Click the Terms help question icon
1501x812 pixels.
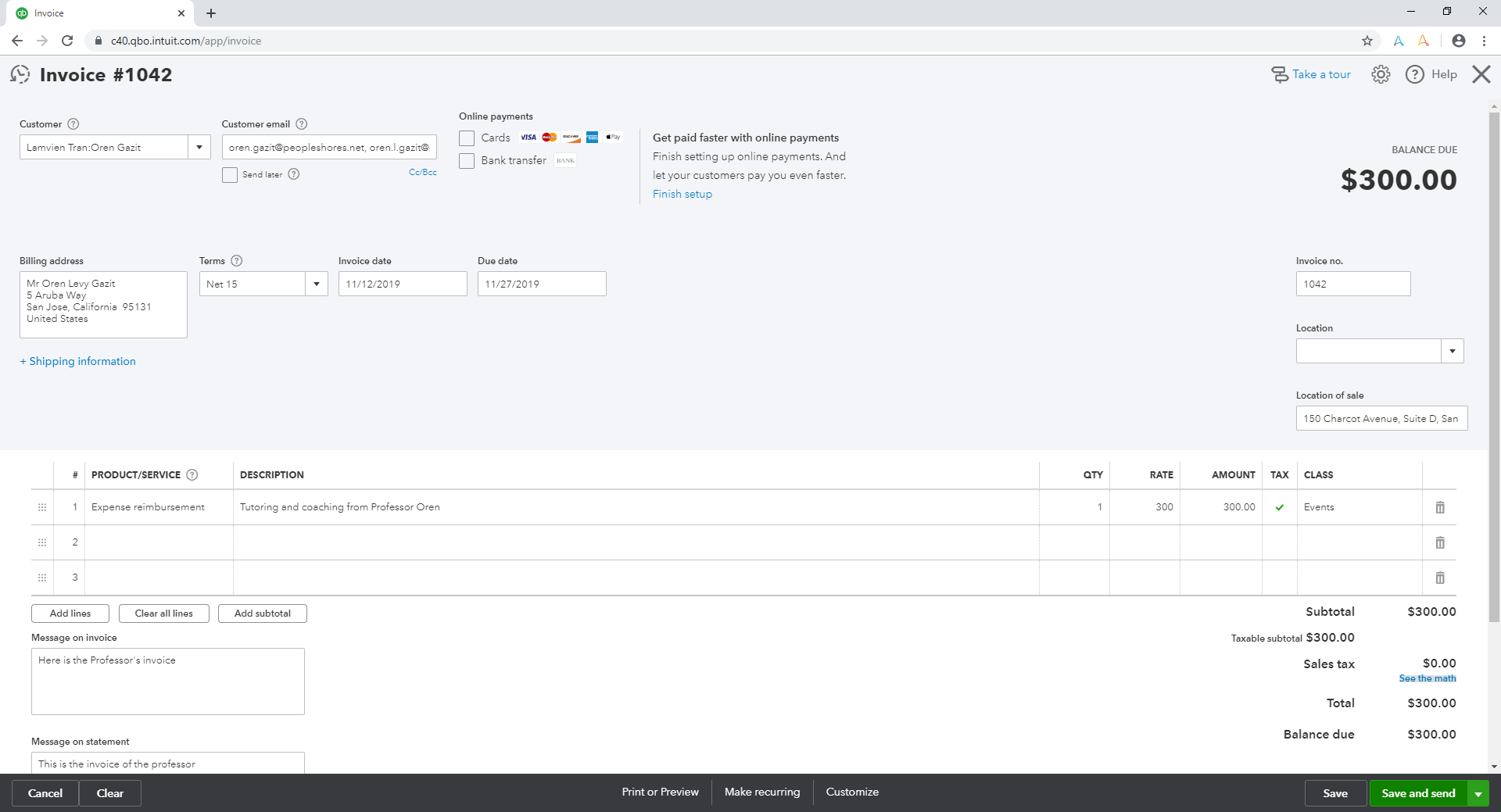point(237,261)
